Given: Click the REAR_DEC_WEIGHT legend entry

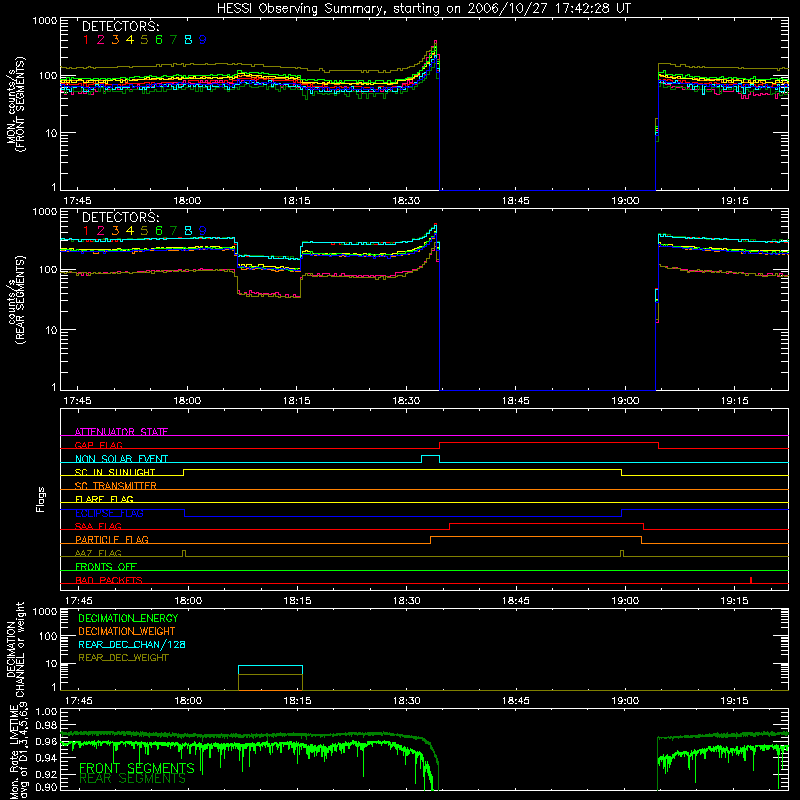Looking at the screenshot, I should (x=123, y=658).
